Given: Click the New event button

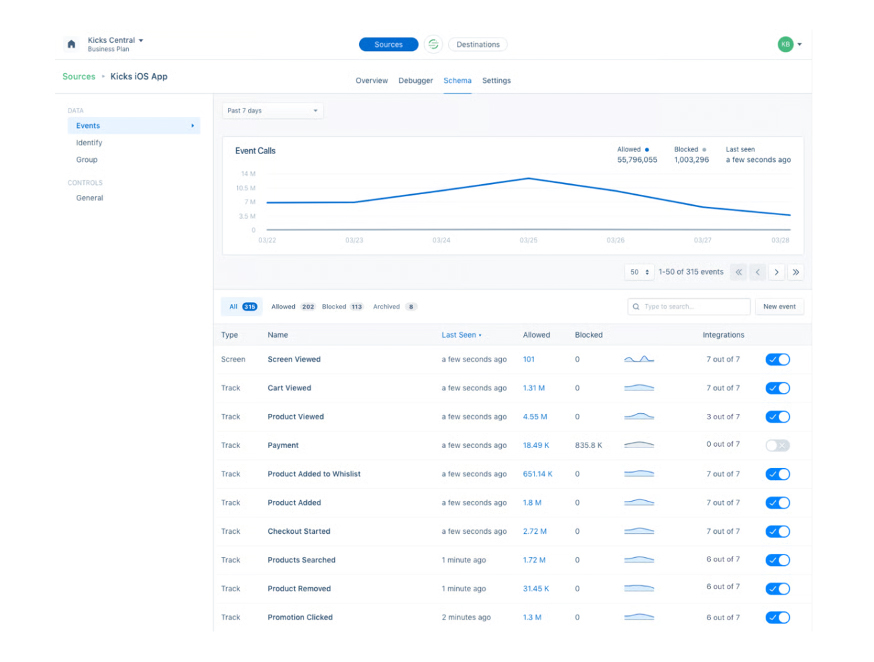Looking at the screenshot, I should pyautogui.click(x=779, y=307).
